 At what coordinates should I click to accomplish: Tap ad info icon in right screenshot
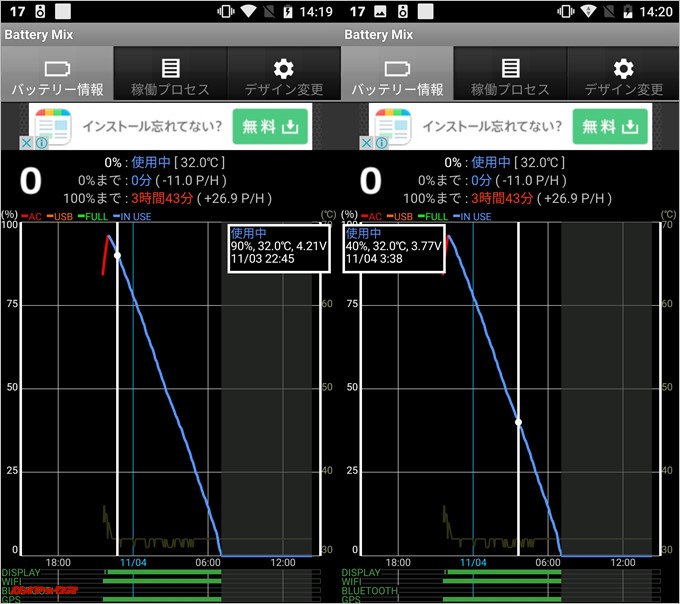tap(381, 144)
